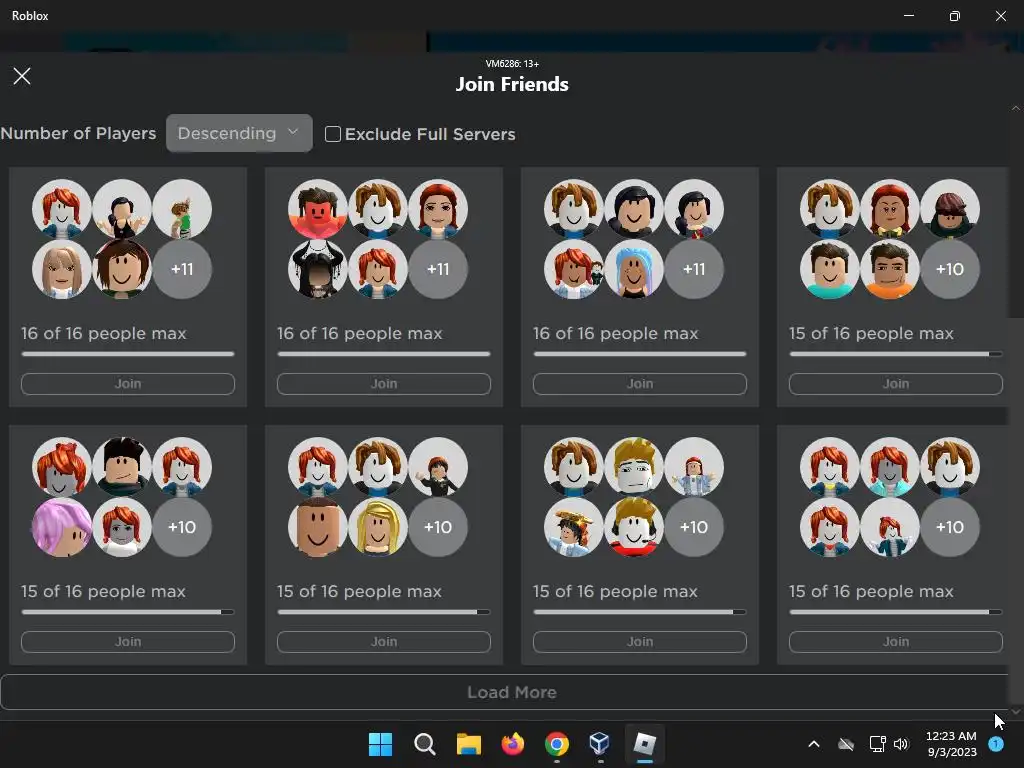Open the notification badge in the tray

[996, 744]
